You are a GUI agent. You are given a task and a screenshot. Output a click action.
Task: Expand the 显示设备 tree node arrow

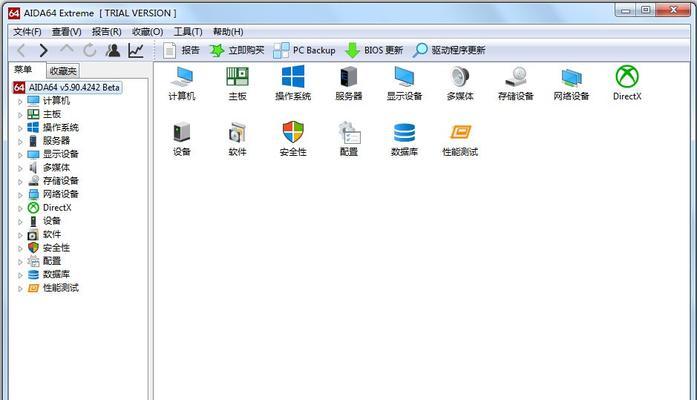pos(20,155)
